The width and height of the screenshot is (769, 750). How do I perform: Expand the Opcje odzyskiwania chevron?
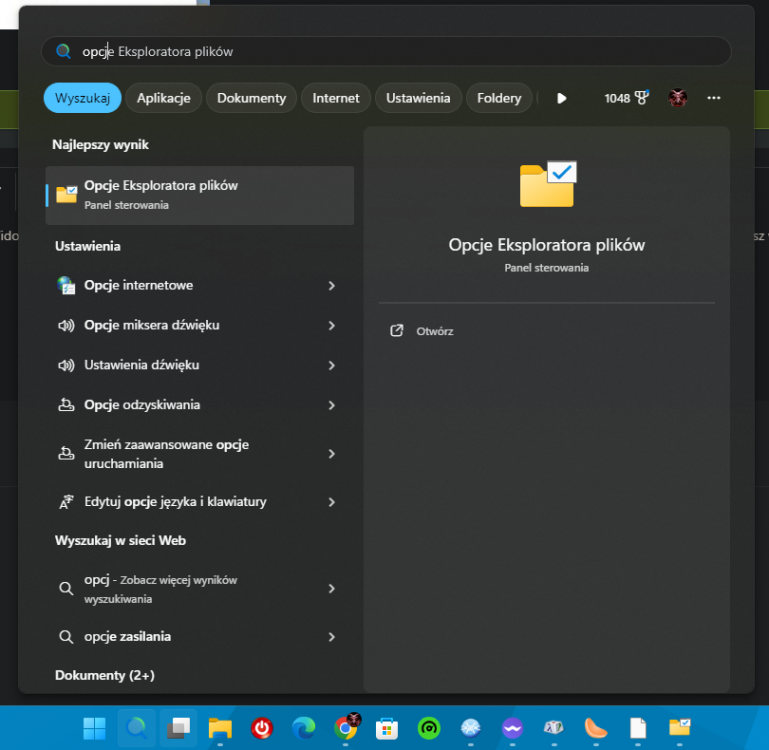[x=332, y=405]
